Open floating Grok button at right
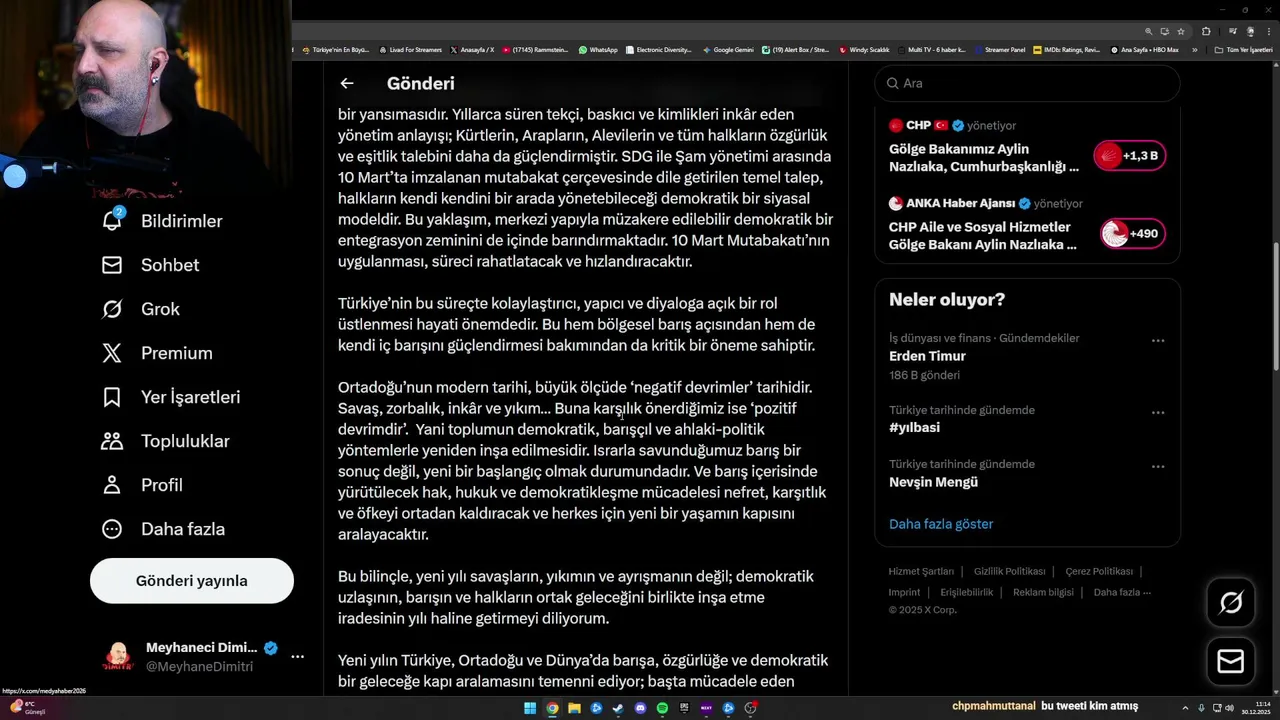This screenshot has height=720, width=1280. click(1231, 602)
